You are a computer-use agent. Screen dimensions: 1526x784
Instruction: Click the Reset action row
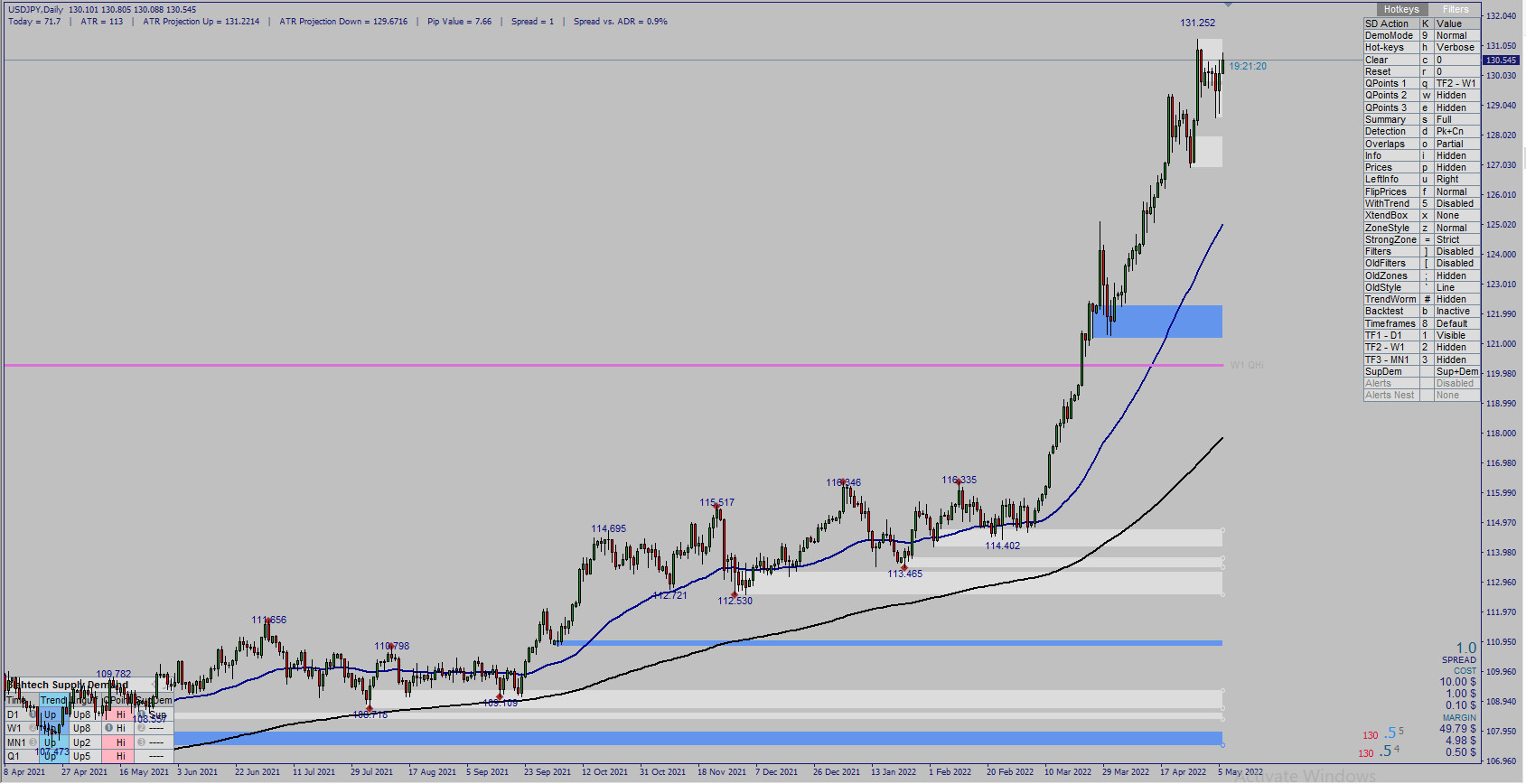coord(1421,71)
